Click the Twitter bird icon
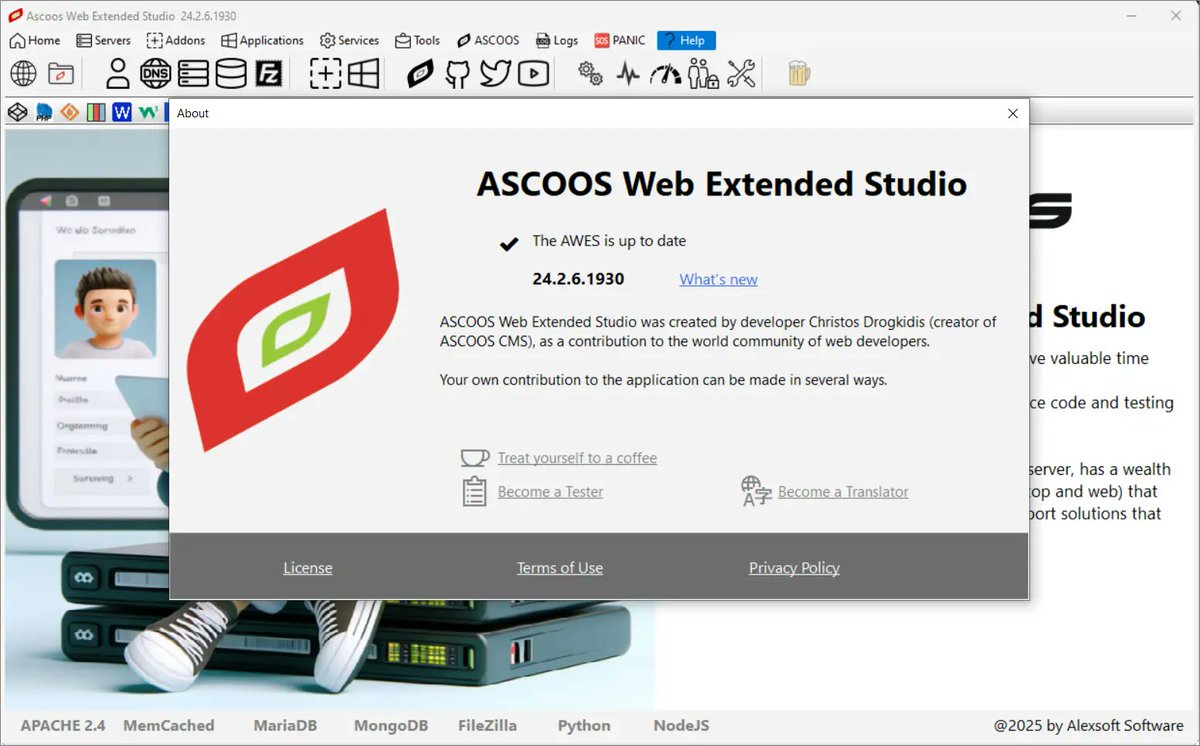The width and height of the screenshot is (1200, 746). (495, 73)
